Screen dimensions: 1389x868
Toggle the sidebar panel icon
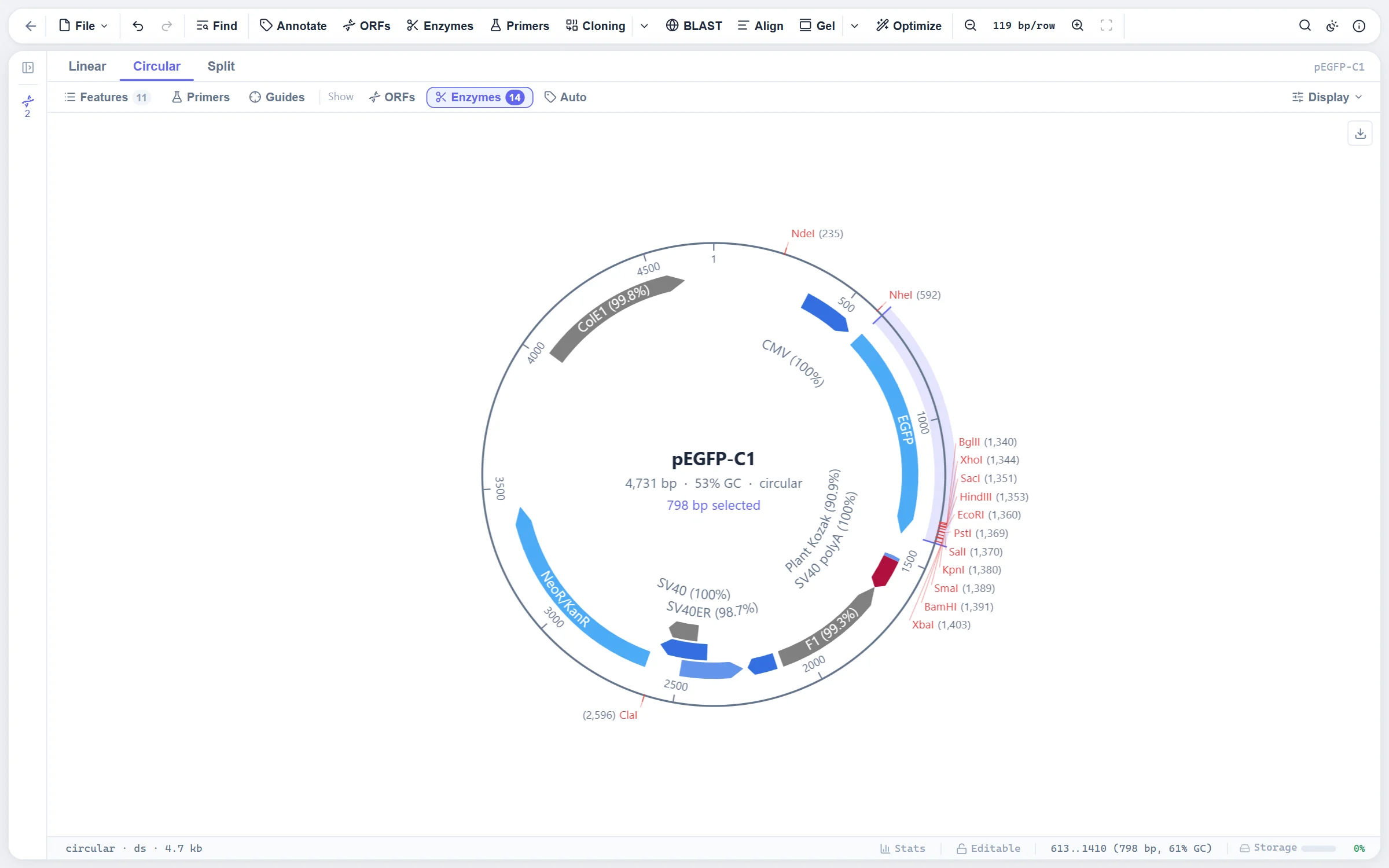coord(28,68)
